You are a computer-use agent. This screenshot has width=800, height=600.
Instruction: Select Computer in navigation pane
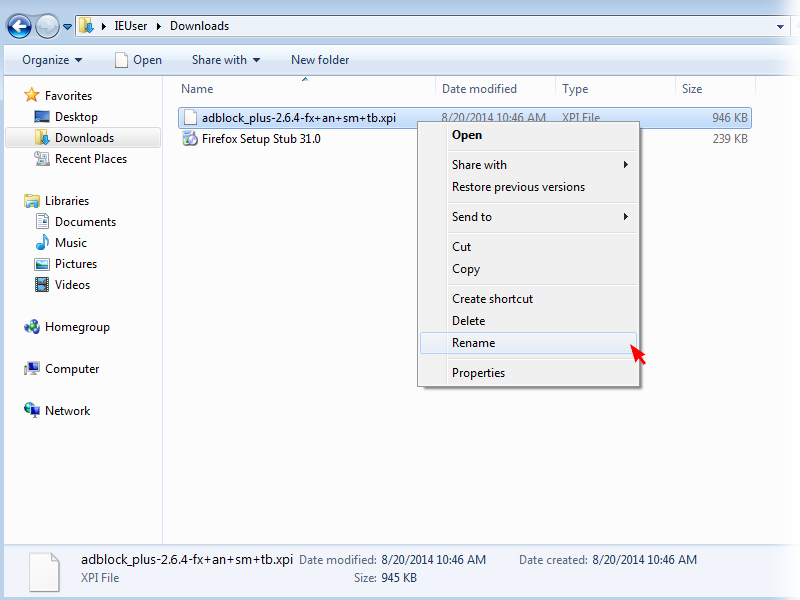point(72,369)
